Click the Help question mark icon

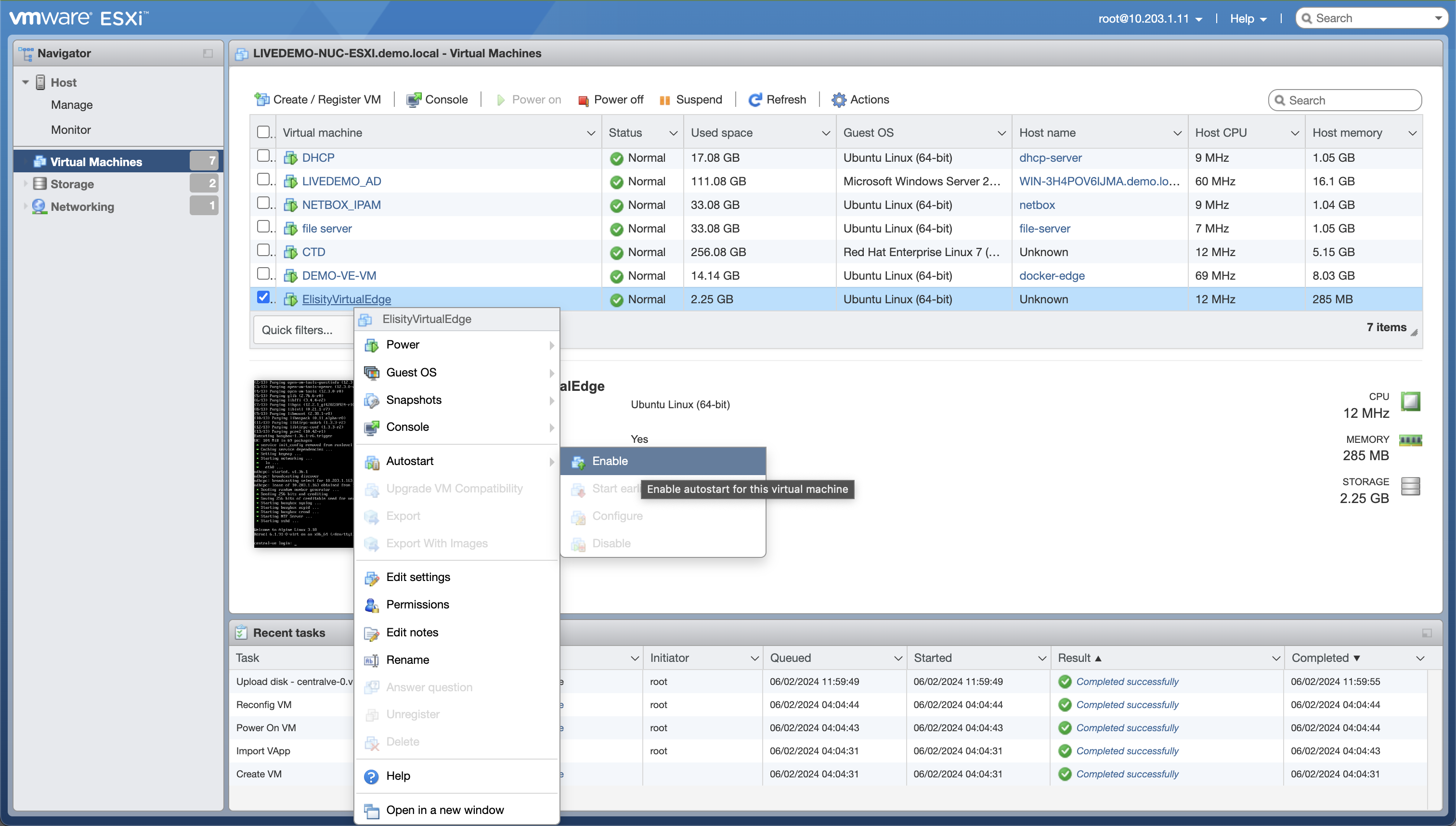click(x=371, y=776)
